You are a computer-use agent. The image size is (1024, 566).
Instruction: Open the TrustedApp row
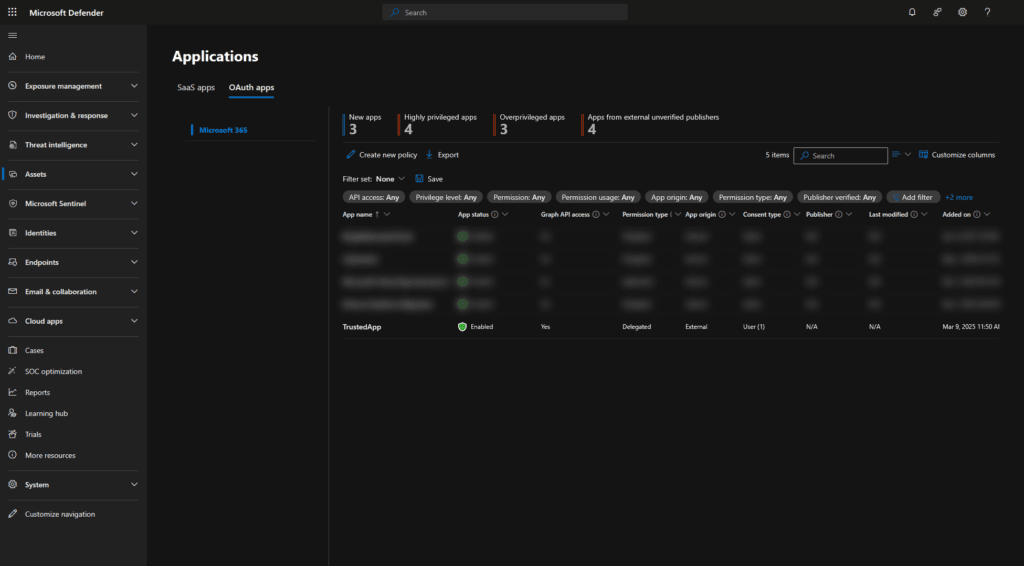[671, 327]
